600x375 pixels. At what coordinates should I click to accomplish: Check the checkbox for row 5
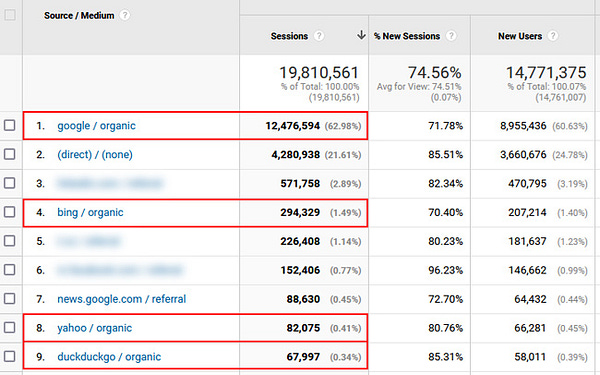[10, 241]
